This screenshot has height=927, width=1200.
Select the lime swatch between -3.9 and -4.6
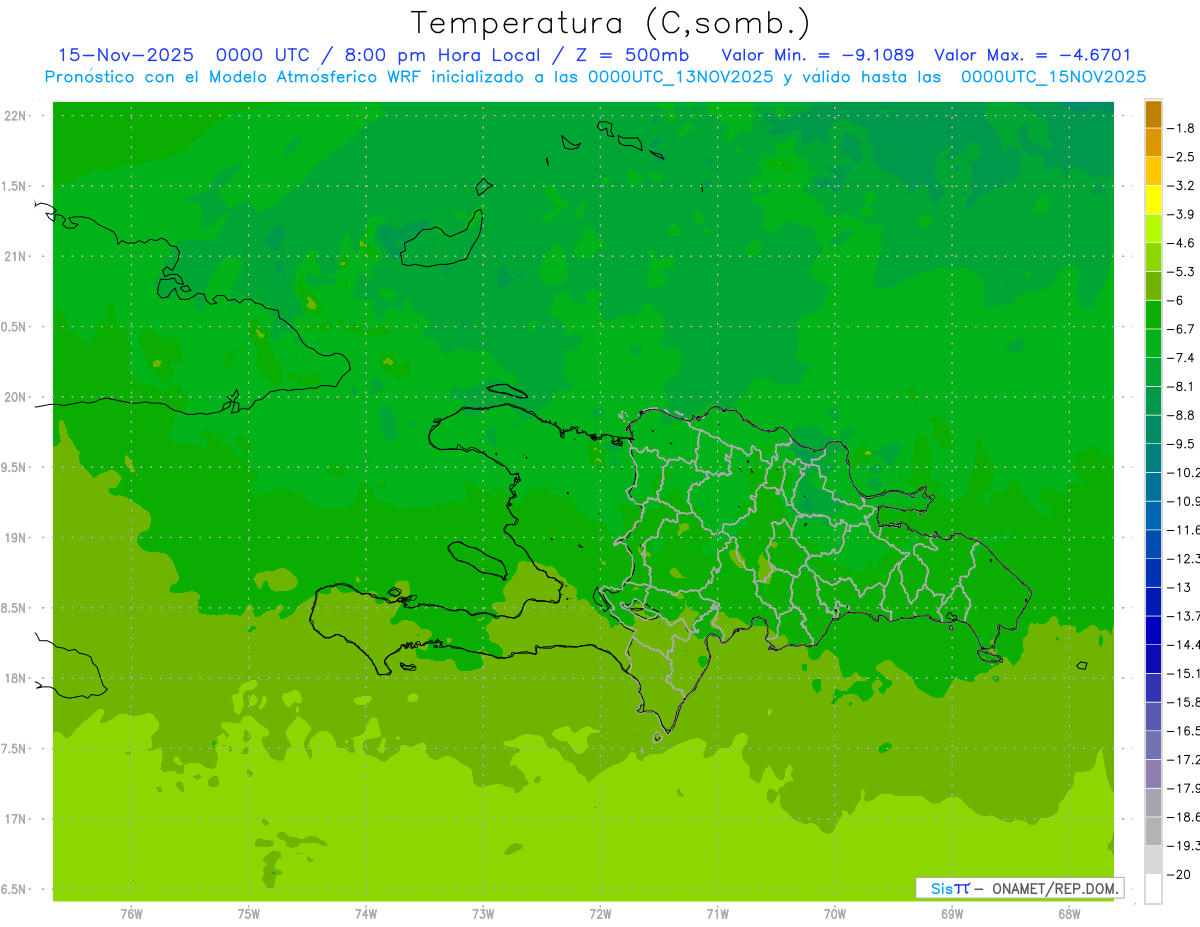click(x=1153, y=229)
